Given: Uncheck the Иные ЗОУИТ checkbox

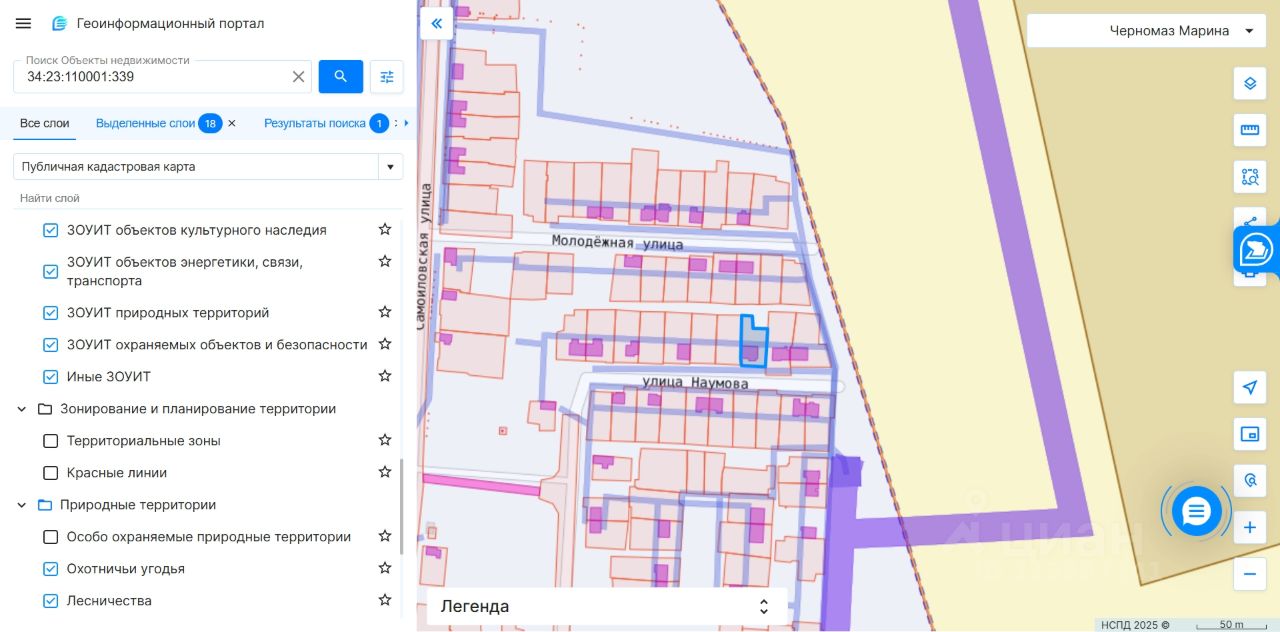Looking at the screenshot, I should pyautogui.click(x=51, y=377).
